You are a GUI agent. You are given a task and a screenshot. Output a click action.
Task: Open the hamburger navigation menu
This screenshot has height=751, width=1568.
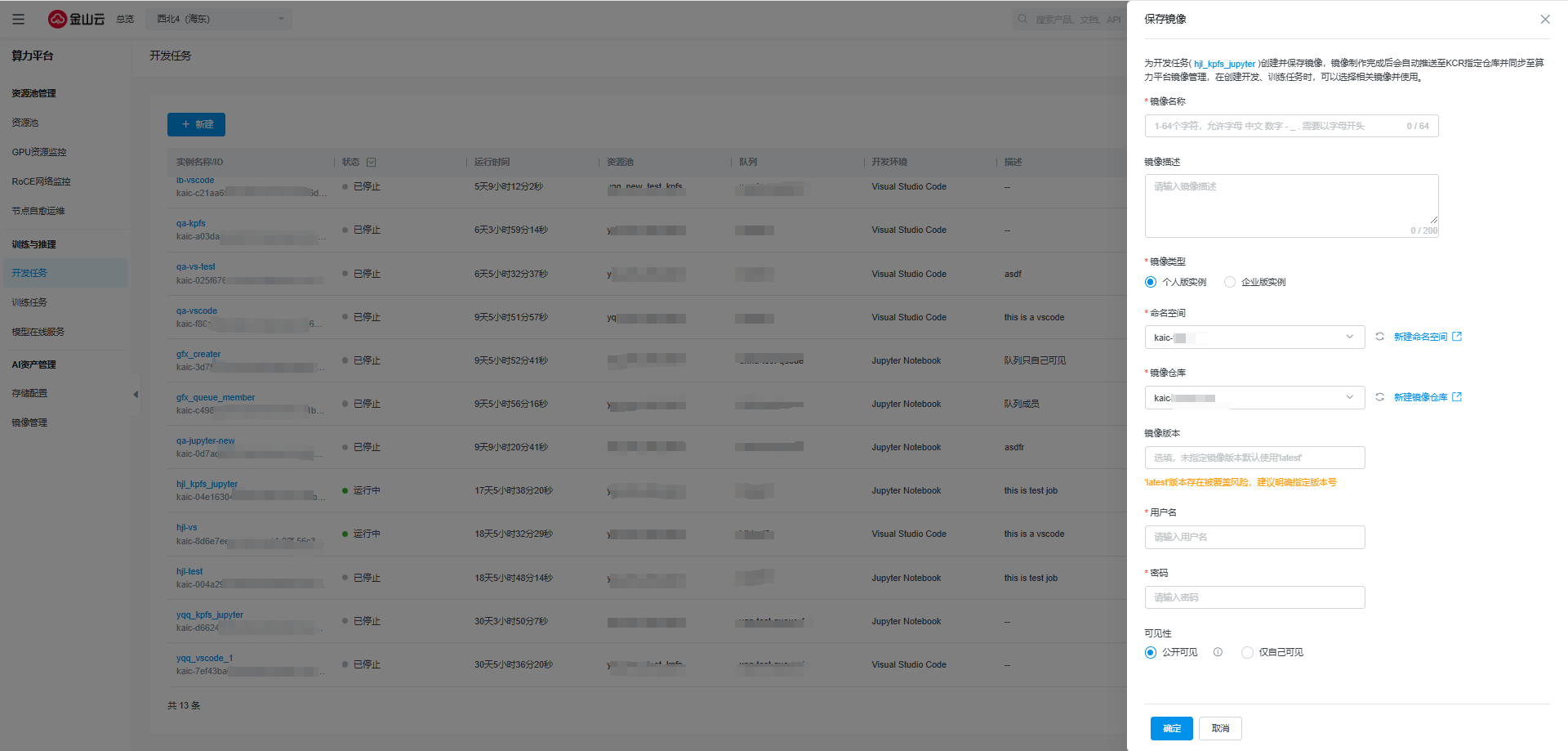[x=18, y=19]
